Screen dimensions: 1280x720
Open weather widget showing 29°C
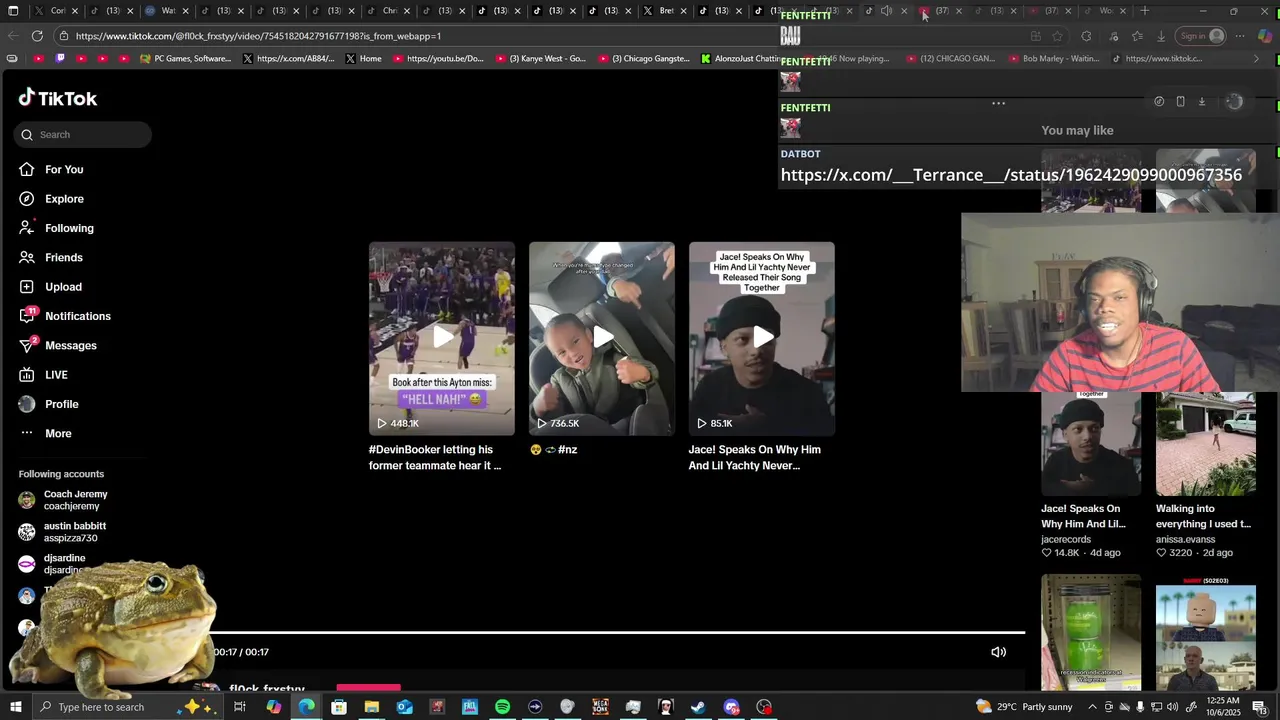(1024, 707)
